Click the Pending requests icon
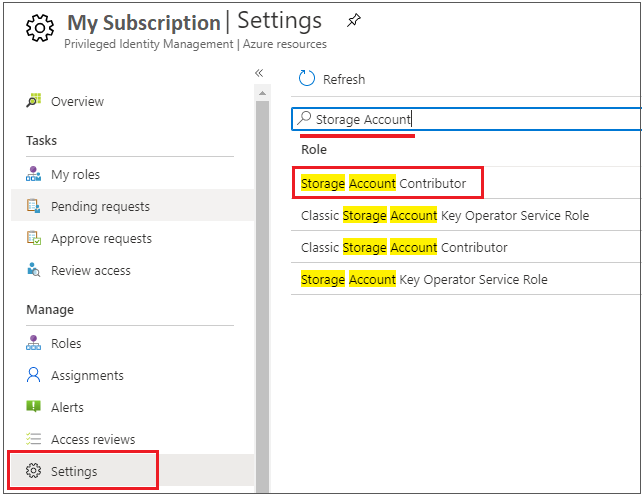This screenshot has height=497, width=644. coord(33,206)
